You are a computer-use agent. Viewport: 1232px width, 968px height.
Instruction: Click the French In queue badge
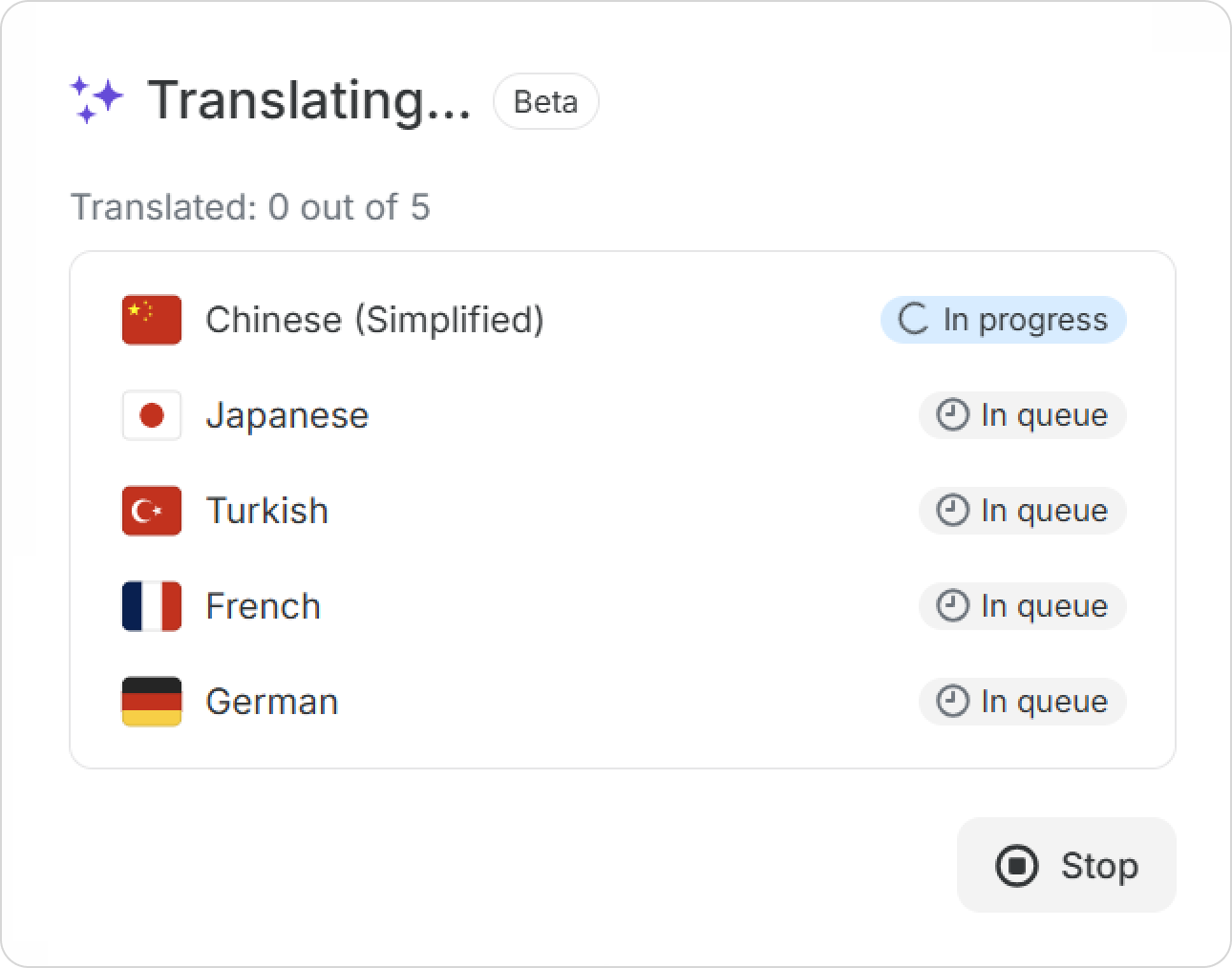[x=1022, y=606]
